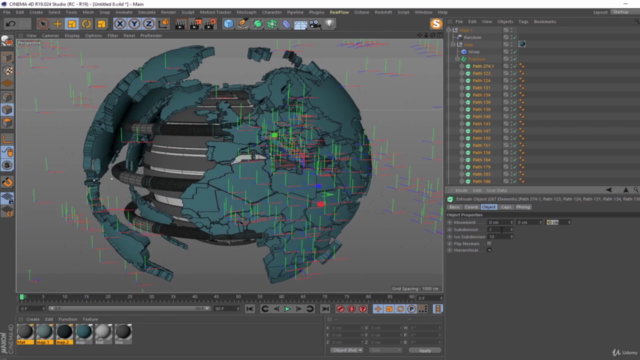
Task: Open Size mode dropdown next to Object (Rel)
Action: 385,350
